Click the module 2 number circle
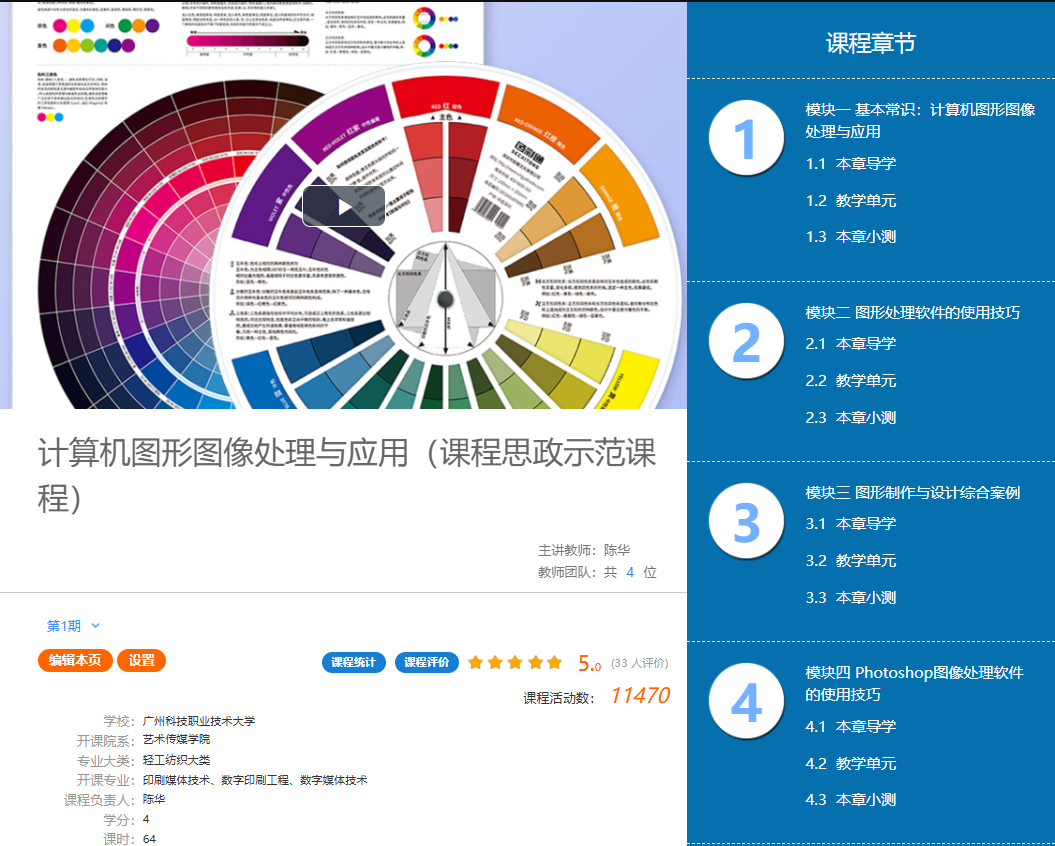1055x846 pixels. click(x=746, y=342)
